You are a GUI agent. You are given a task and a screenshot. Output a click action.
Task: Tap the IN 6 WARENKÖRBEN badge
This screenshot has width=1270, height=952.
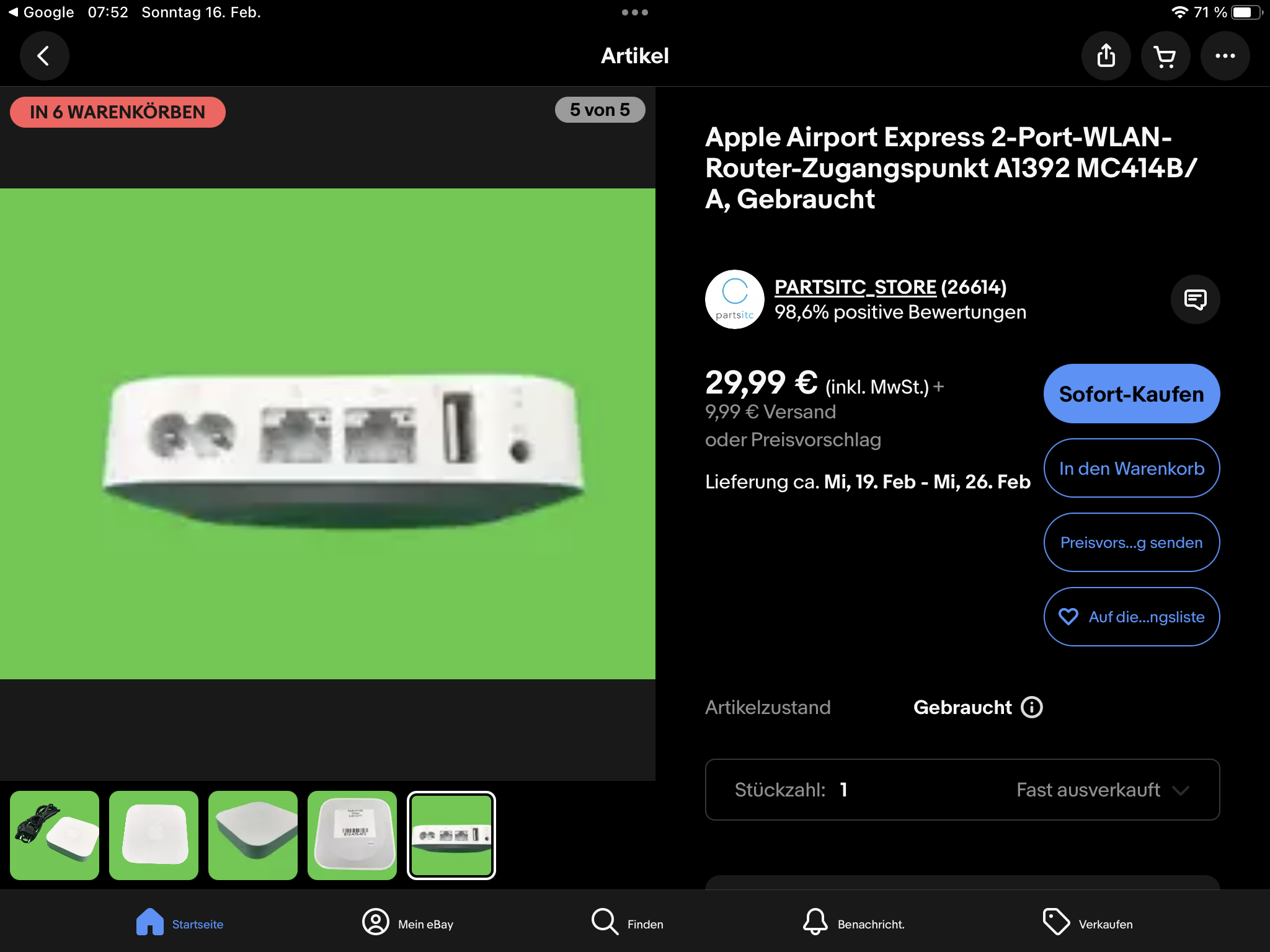tap(118, 112)
